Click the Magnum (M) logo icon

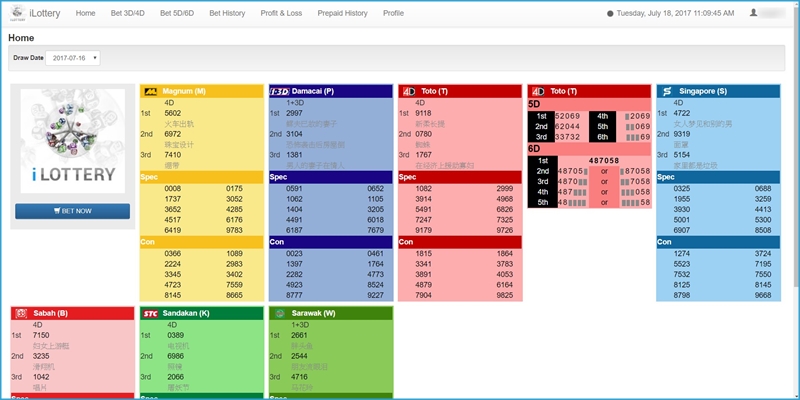tap(150, 91)
